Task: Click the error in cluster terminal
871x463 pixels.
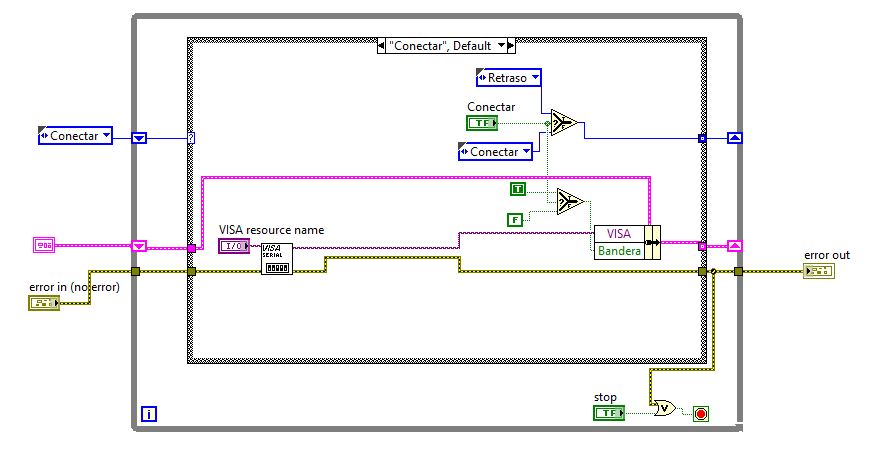Action: (x=44, y=303)
